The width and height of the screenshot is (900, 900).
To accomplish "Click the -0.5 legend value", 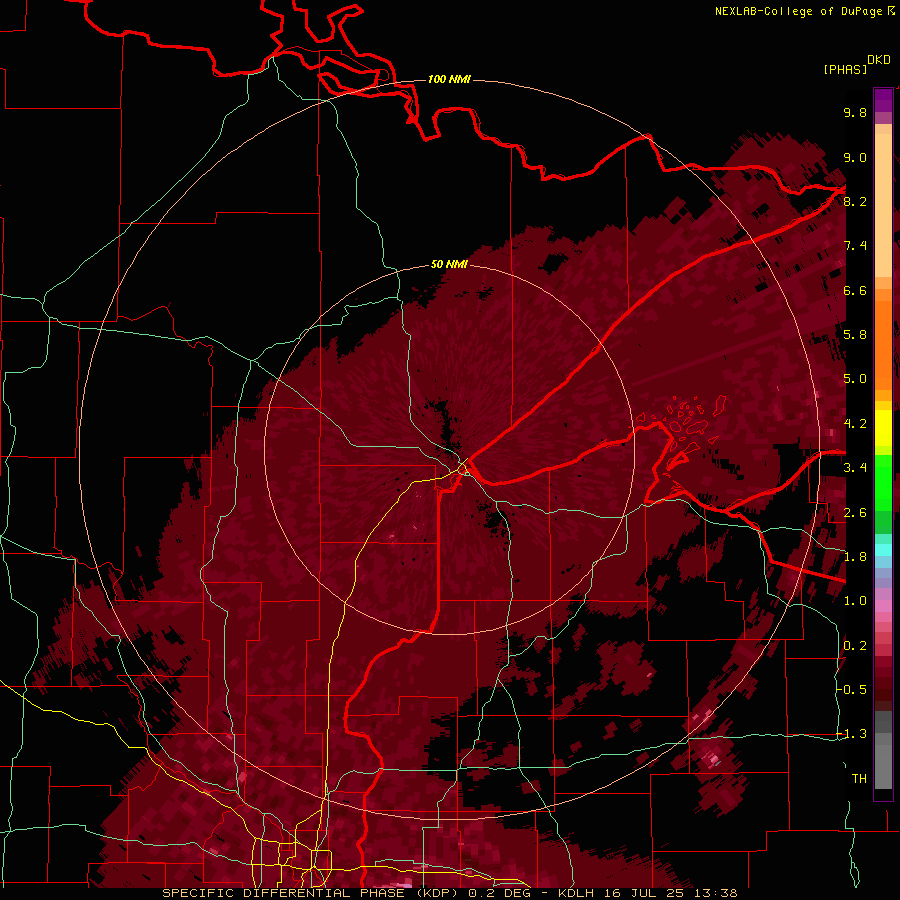I will tap(852, 690).
